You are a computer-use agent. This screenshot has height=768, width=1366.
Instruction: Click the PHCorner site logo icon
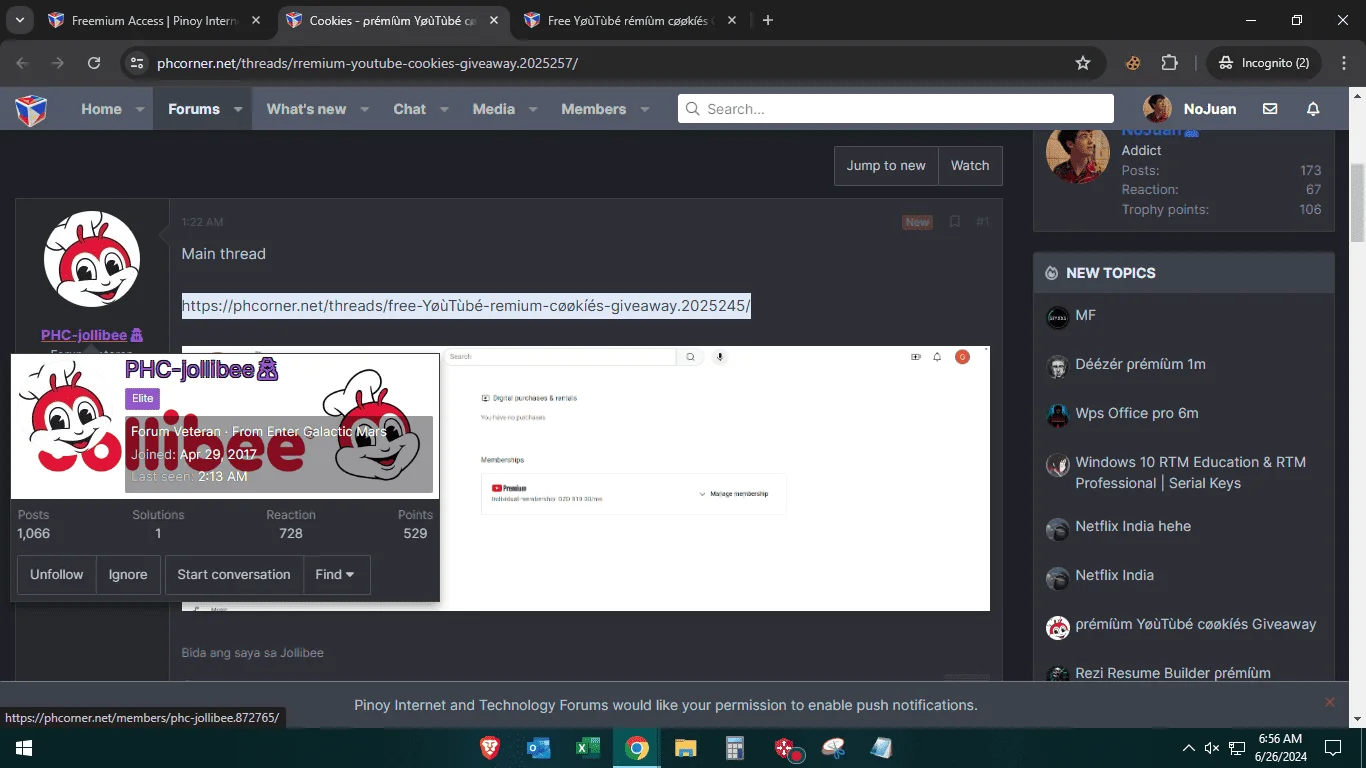point(31,109)
